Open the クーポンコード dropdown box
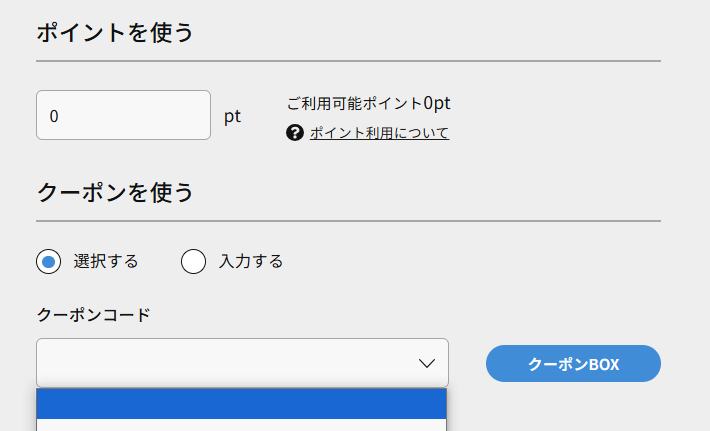The image size is (710, 431). click(x=242, y=363)
